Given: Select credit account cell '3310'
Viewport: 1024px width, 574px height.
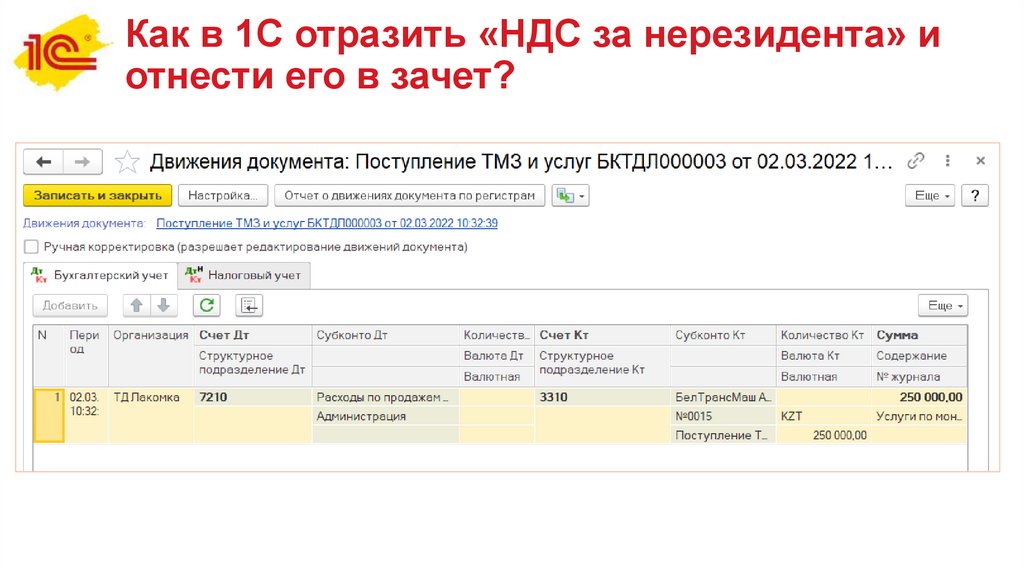Looking at the screenshot, I should coord(602,397).
